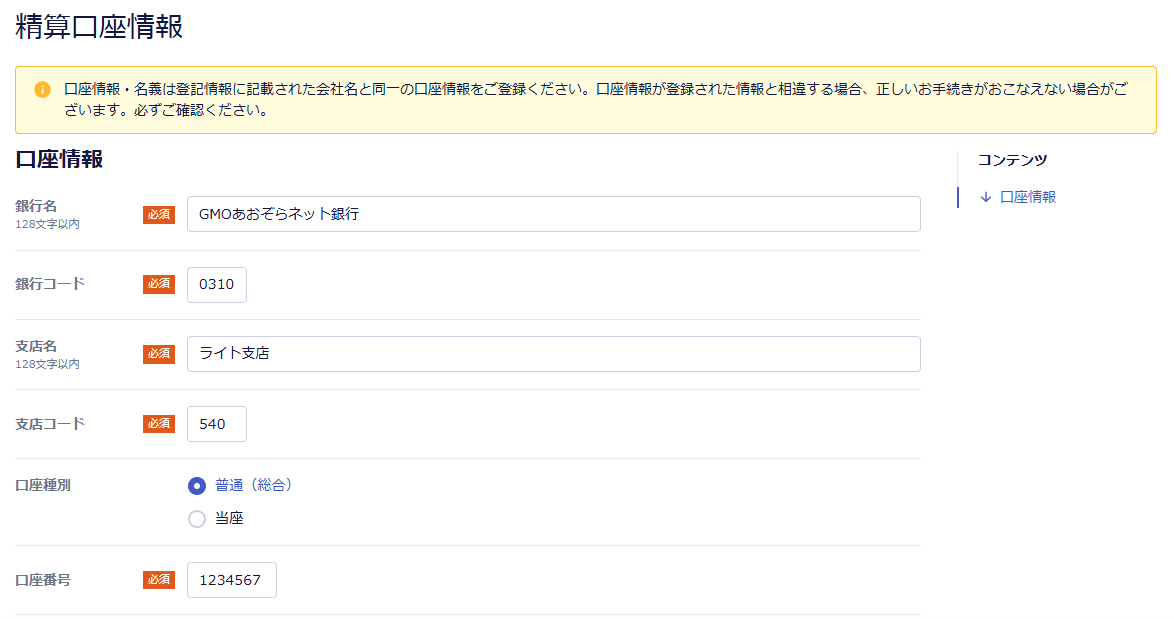
Task: Open the 口座情報 contents link
Action: click(1028, 197)
